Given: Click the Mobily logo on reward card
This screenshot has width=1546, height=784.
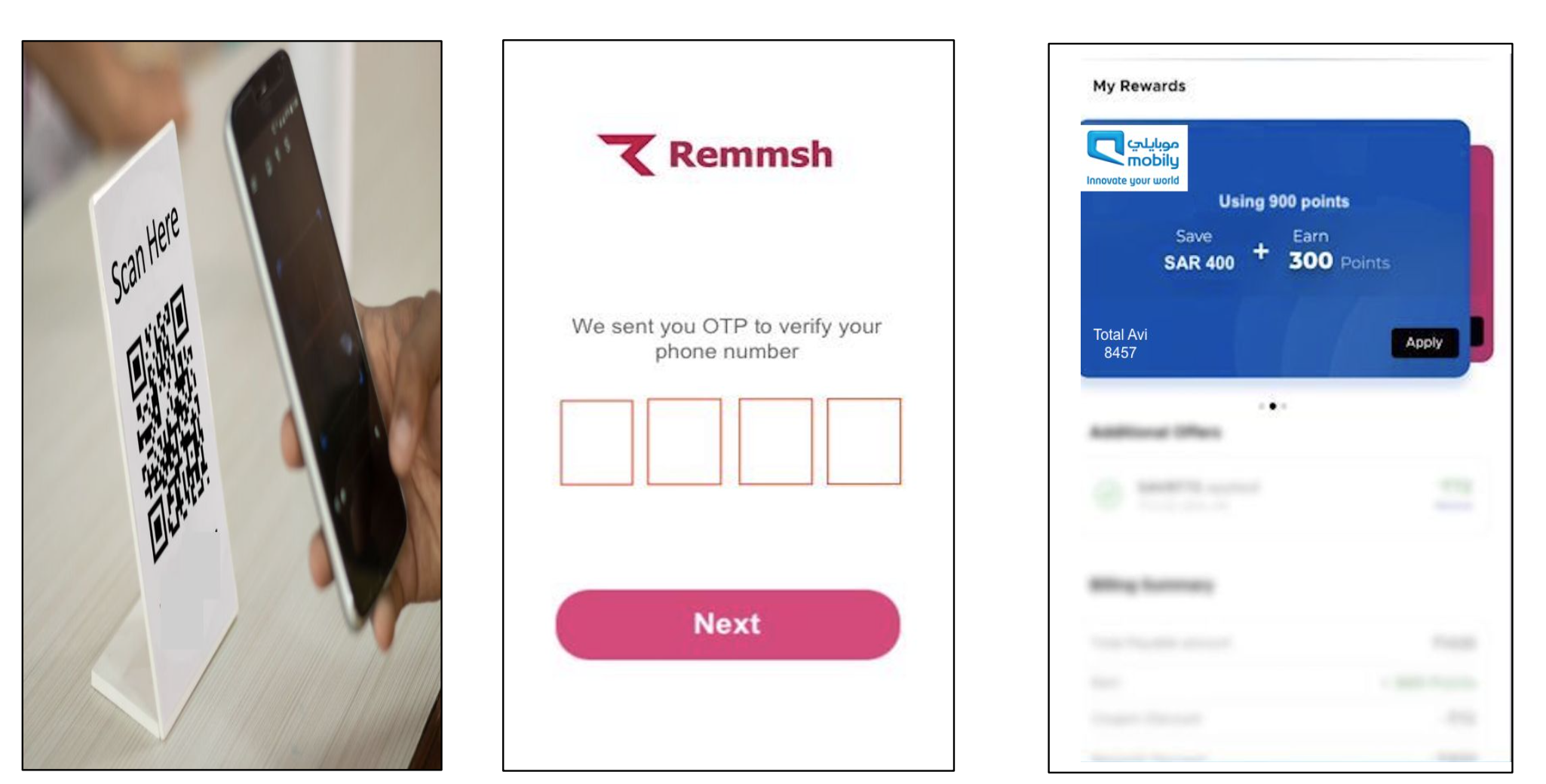Looking at the screenshot, I should (1133, 158).
